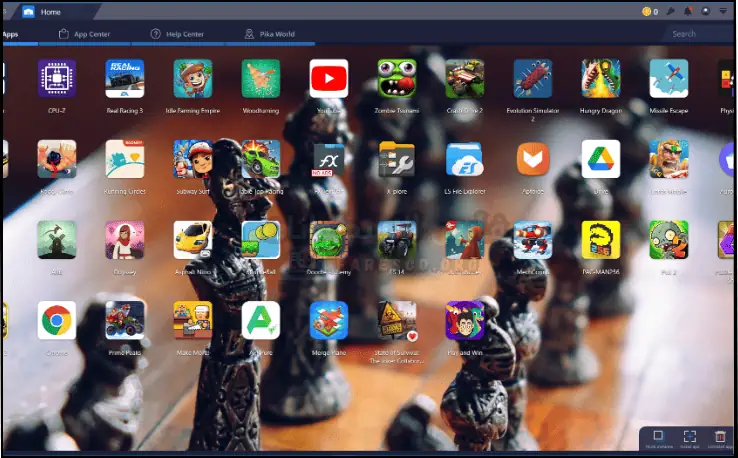Open the Google Drive app
Screen dimensions: 738x458
click(x=600, y=159)
